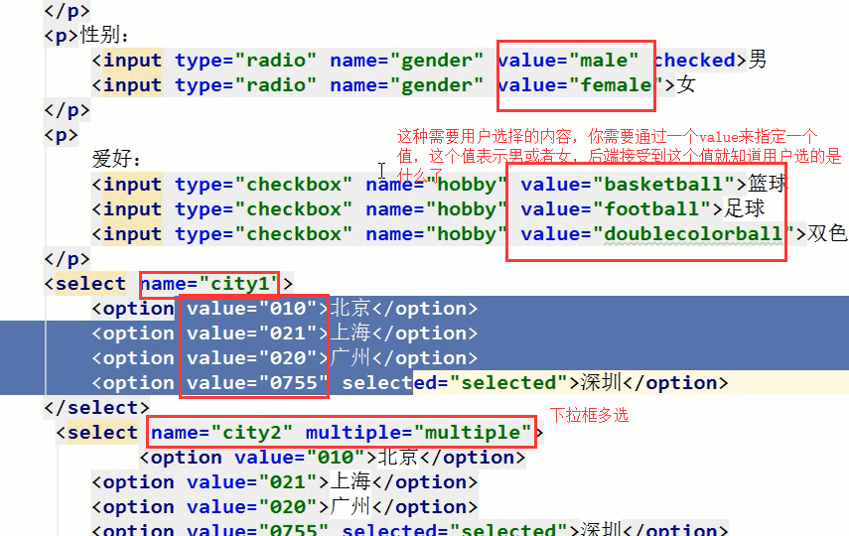Click value="doublecolorball" in the checkbox input

point(657,234)
